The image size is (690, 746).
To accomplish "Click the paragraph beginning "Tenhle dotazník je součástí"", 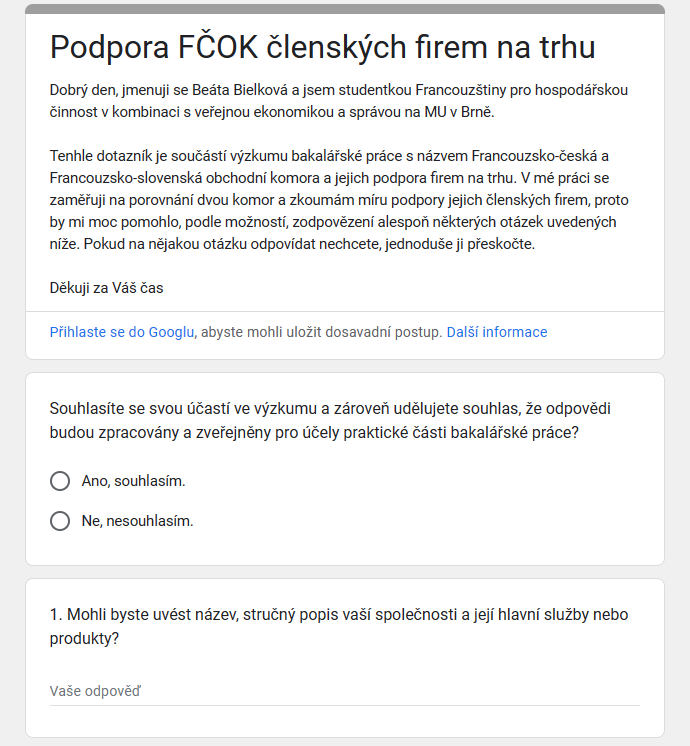I will point(339,200).
